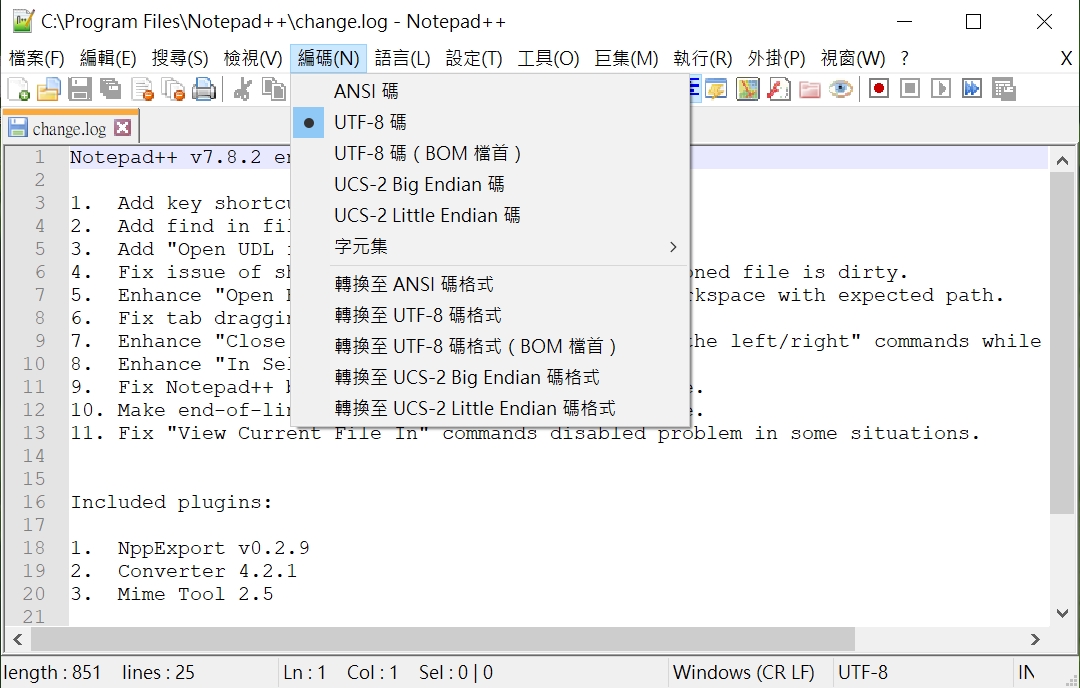Click the Close document toolbar icon

142,90
